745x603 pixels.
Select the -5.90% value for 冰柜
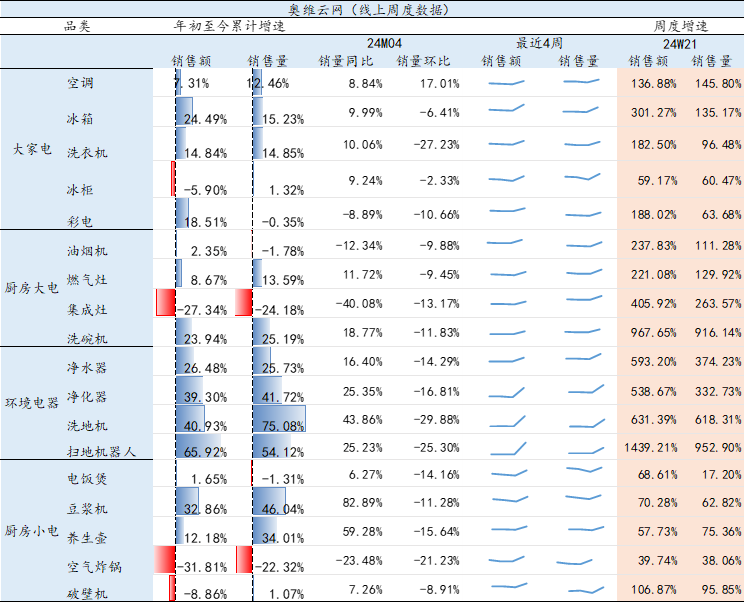205,191
